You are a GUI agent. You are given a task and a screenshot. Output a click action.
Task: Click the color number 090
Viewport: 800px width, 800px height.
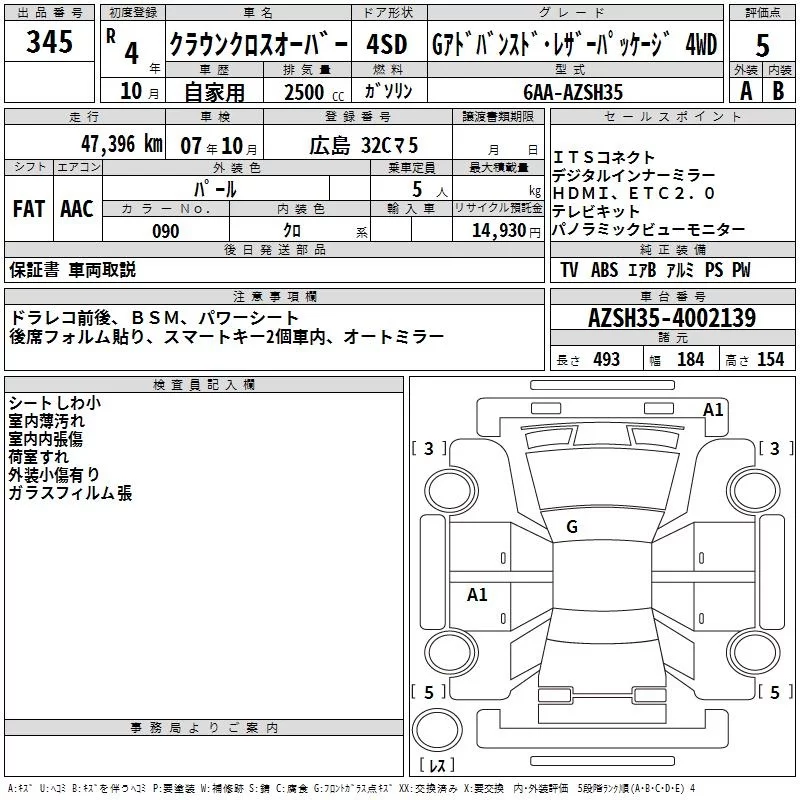165,231
